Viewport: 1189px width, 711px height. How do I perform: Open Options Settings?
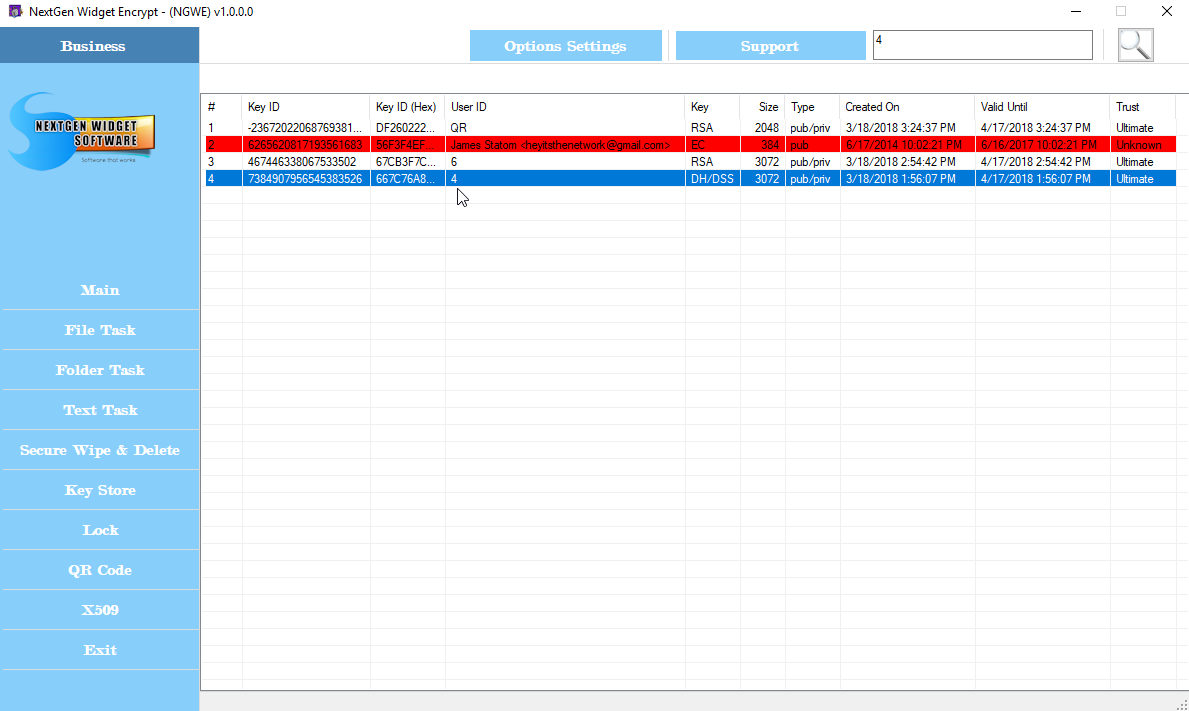[566, 45]
